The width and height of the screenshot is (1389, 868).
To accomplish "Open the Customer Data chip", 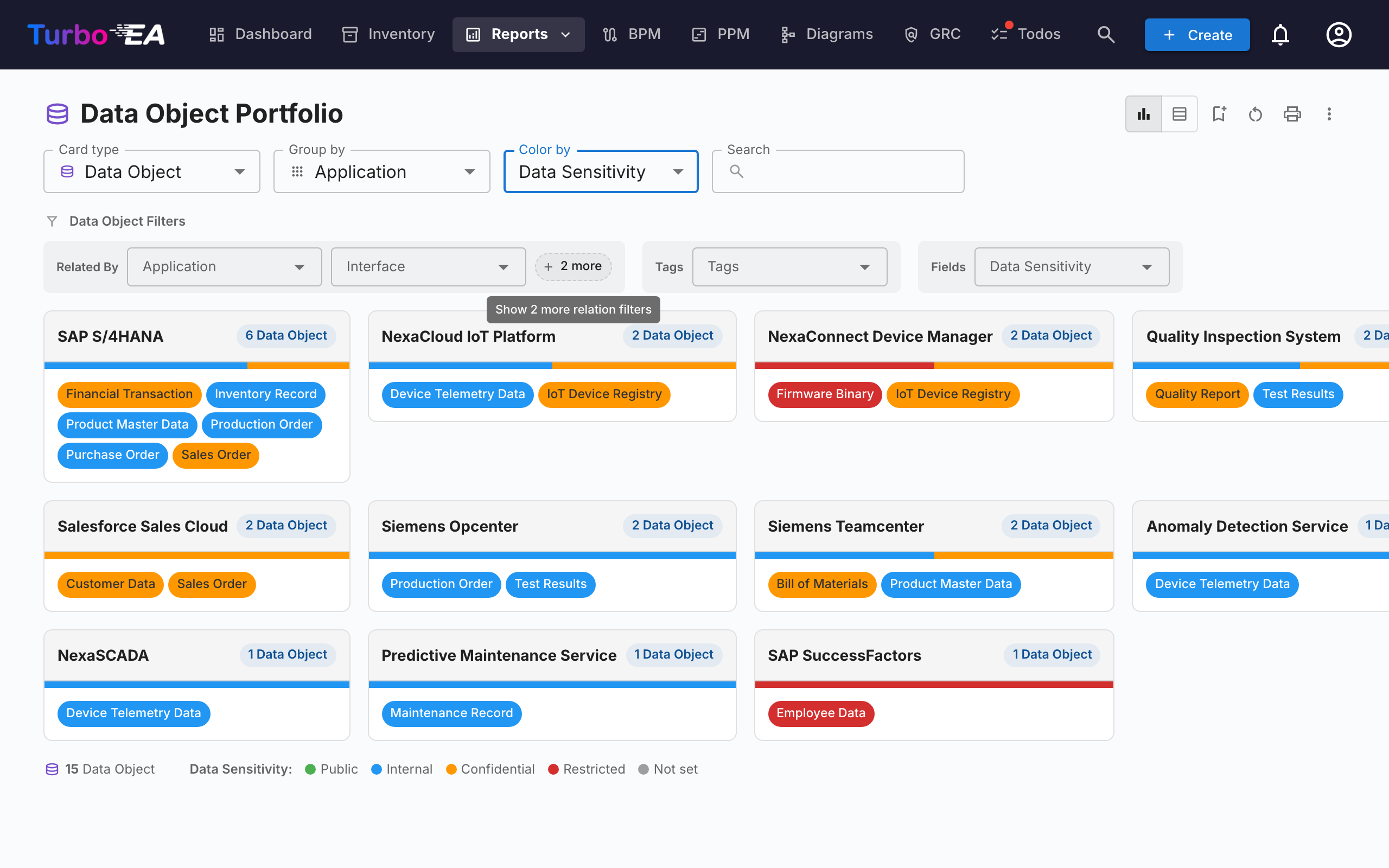I will pos(110,584).
